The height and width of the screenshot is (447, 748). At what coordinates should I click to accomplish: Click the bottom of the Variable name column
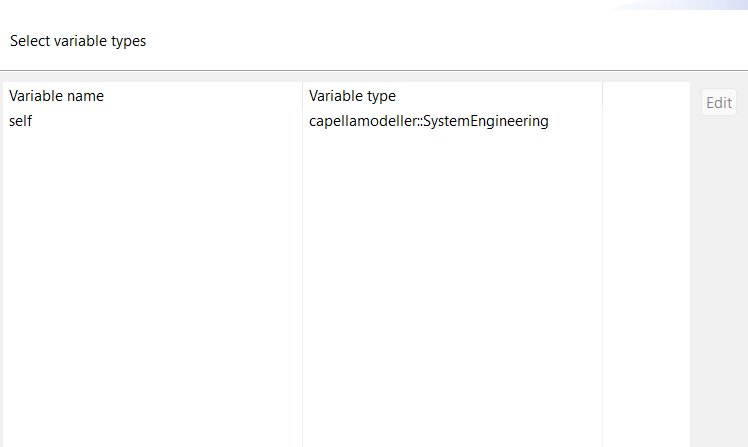point(150,430)
